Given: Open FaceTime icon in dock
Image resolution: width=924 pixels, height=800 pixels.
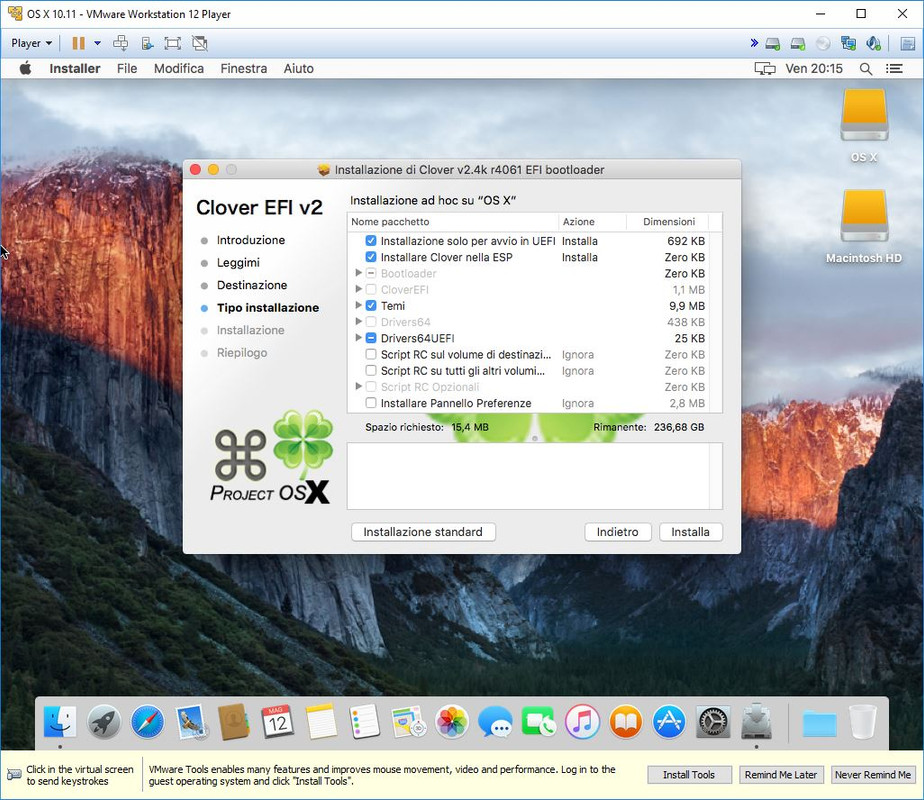Looking at the screenshot, I should pos(539,721).
